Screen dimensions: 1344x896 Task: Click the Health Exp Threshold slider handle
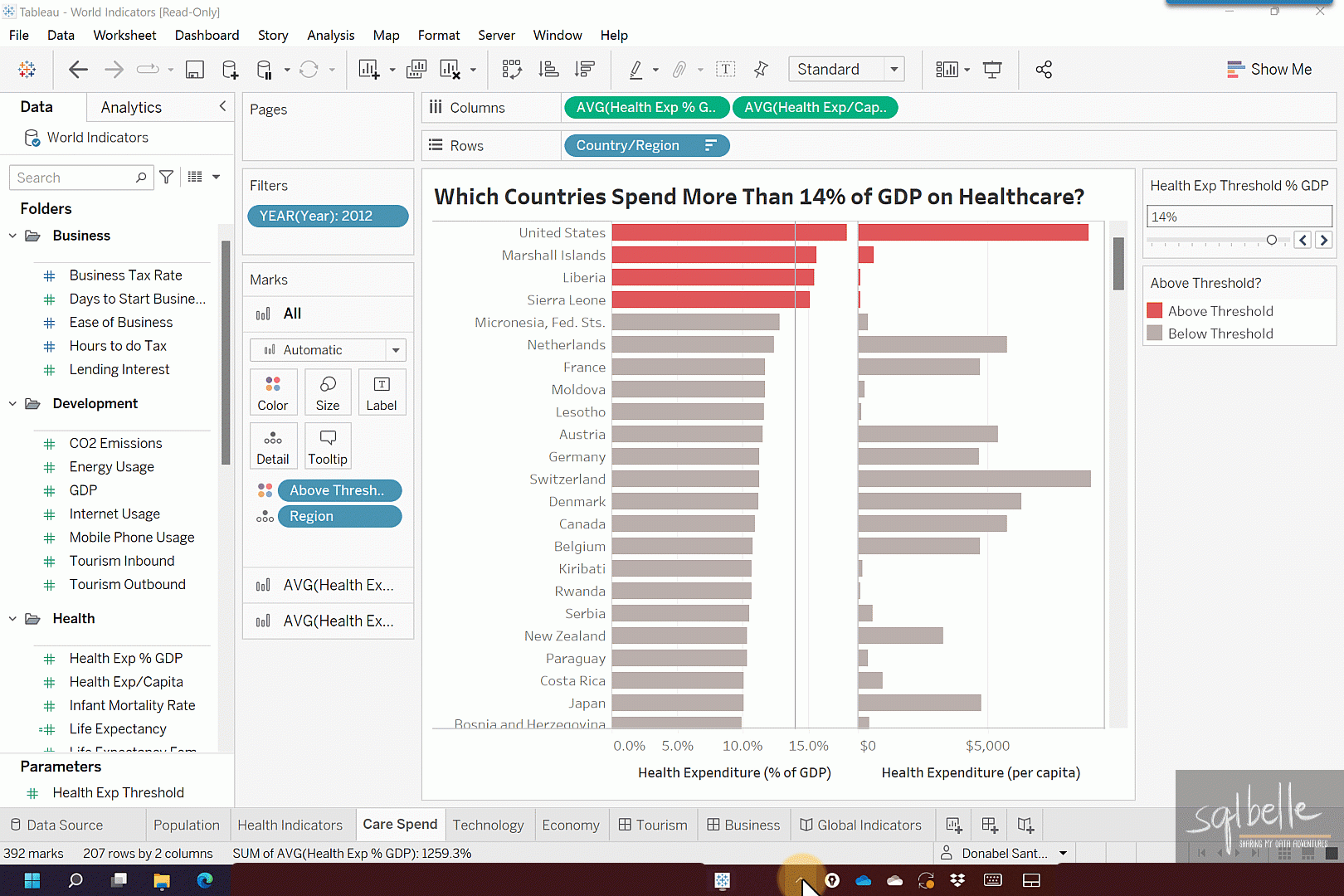point(1271,240)
